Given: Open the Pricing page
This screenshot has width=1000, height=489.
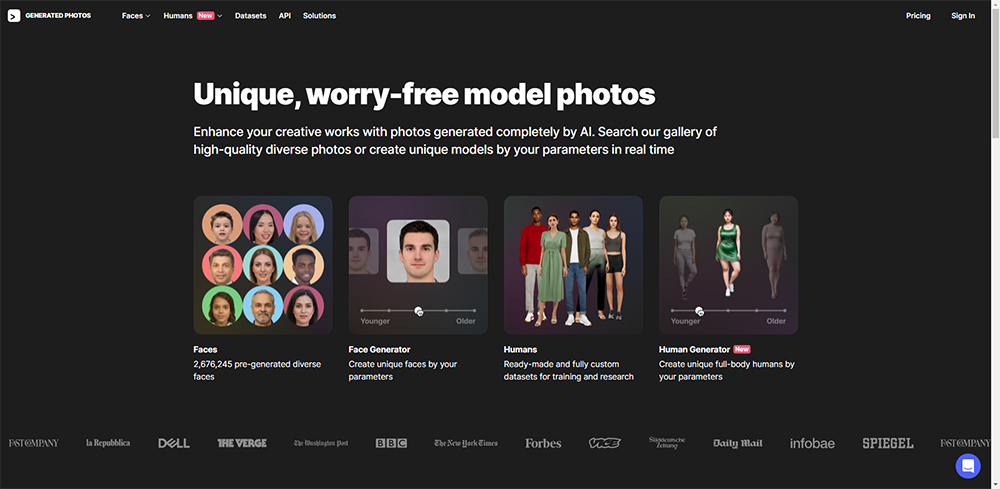Looking at the screenshot, I should tap(918, 16).
